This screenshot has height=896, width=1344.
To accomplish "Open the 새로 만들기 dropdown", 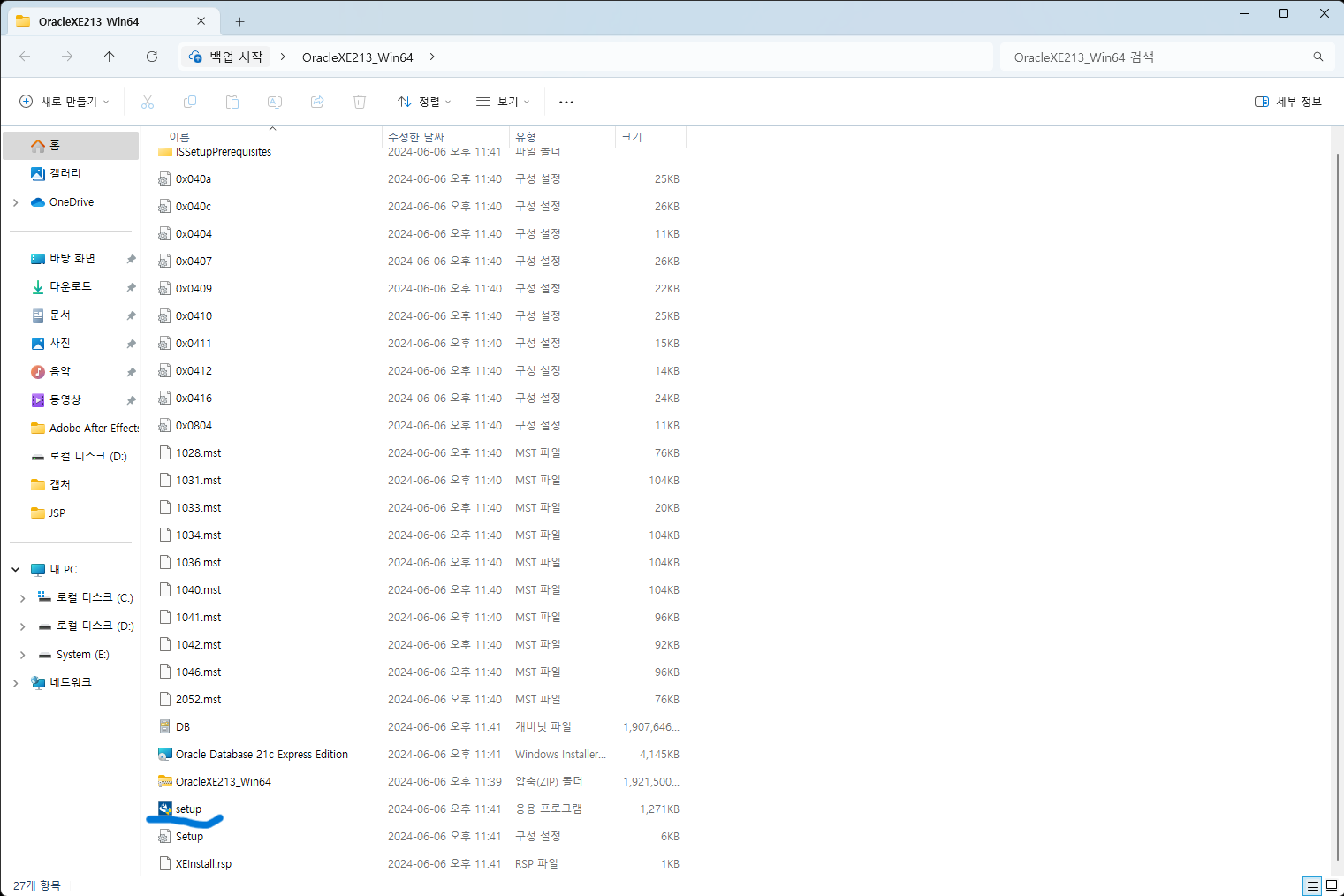I will click(65, 102).
